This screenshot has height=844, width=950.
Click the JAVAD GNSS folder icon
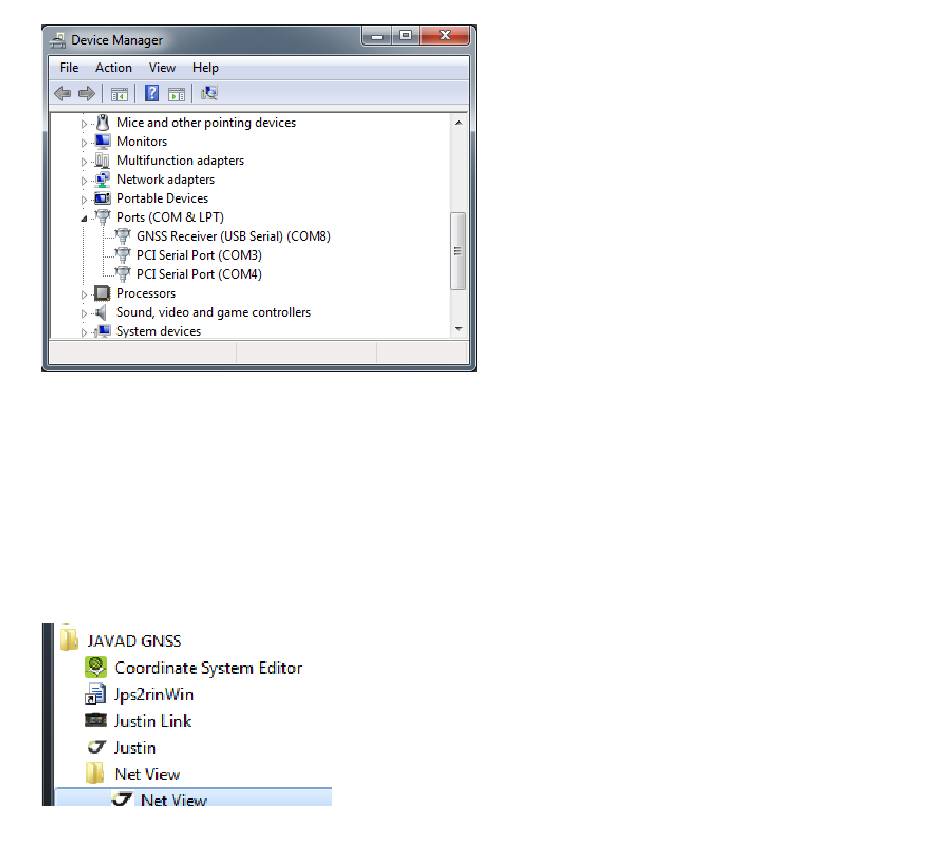(x=68, y=639)
